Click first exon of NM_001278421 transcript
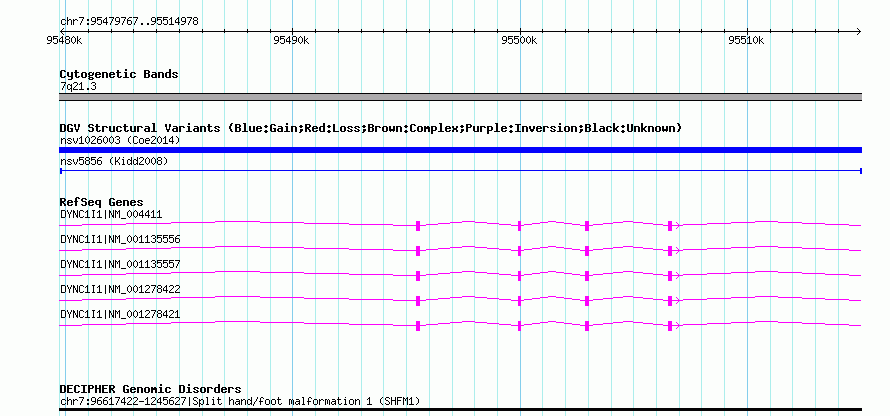Screen dimensions: 890x416 (x=418, y=326)
